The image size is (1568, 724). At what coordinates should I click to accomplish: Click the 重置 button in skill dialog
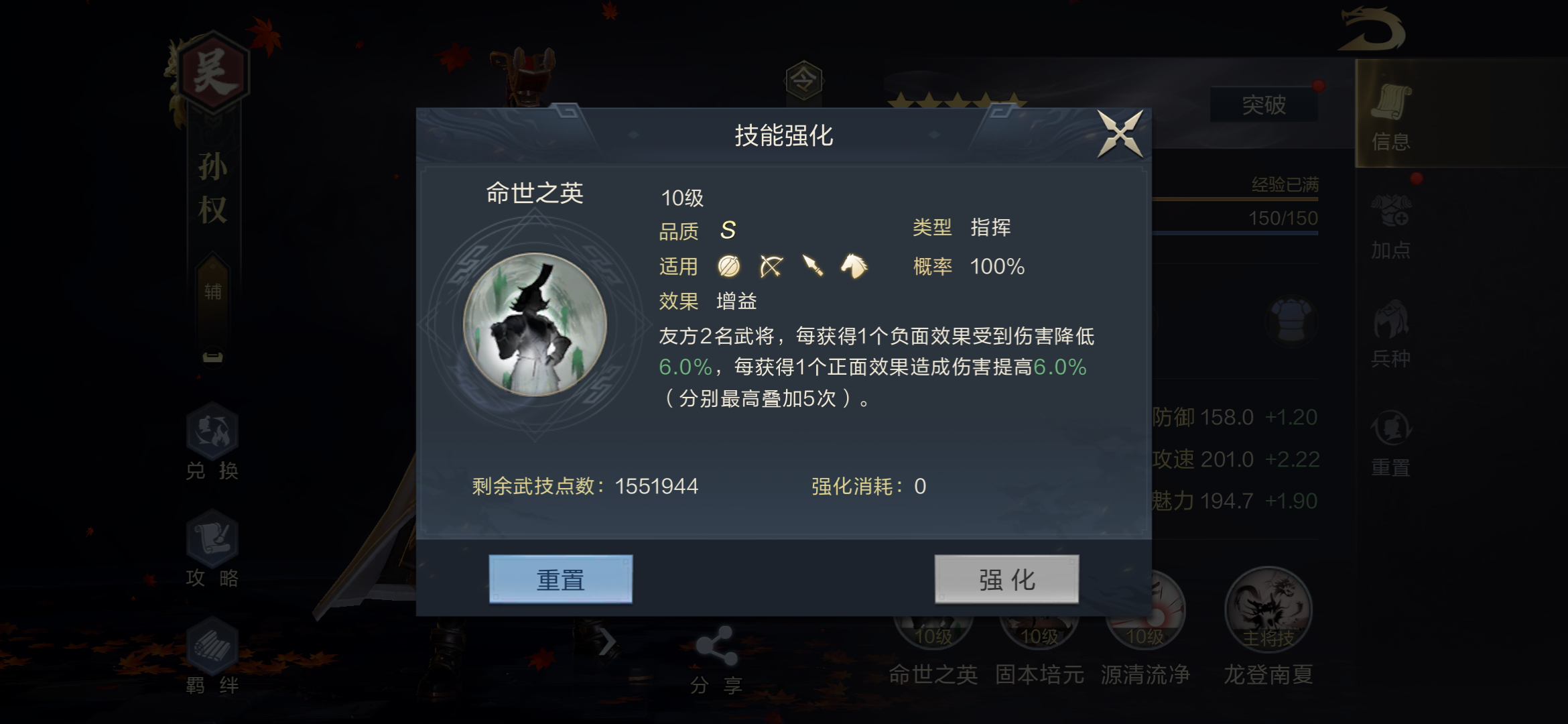point(560,579)
